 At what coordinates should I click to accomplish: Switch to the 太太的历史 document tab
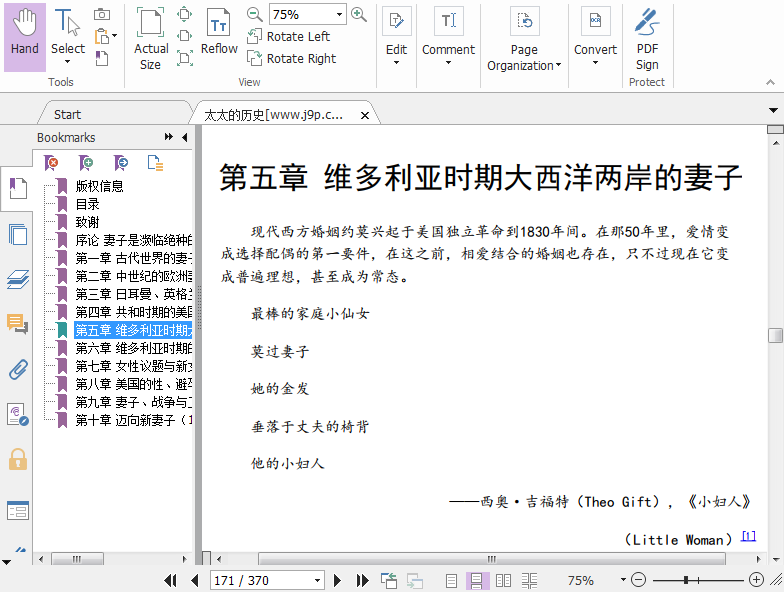[274, 115]
